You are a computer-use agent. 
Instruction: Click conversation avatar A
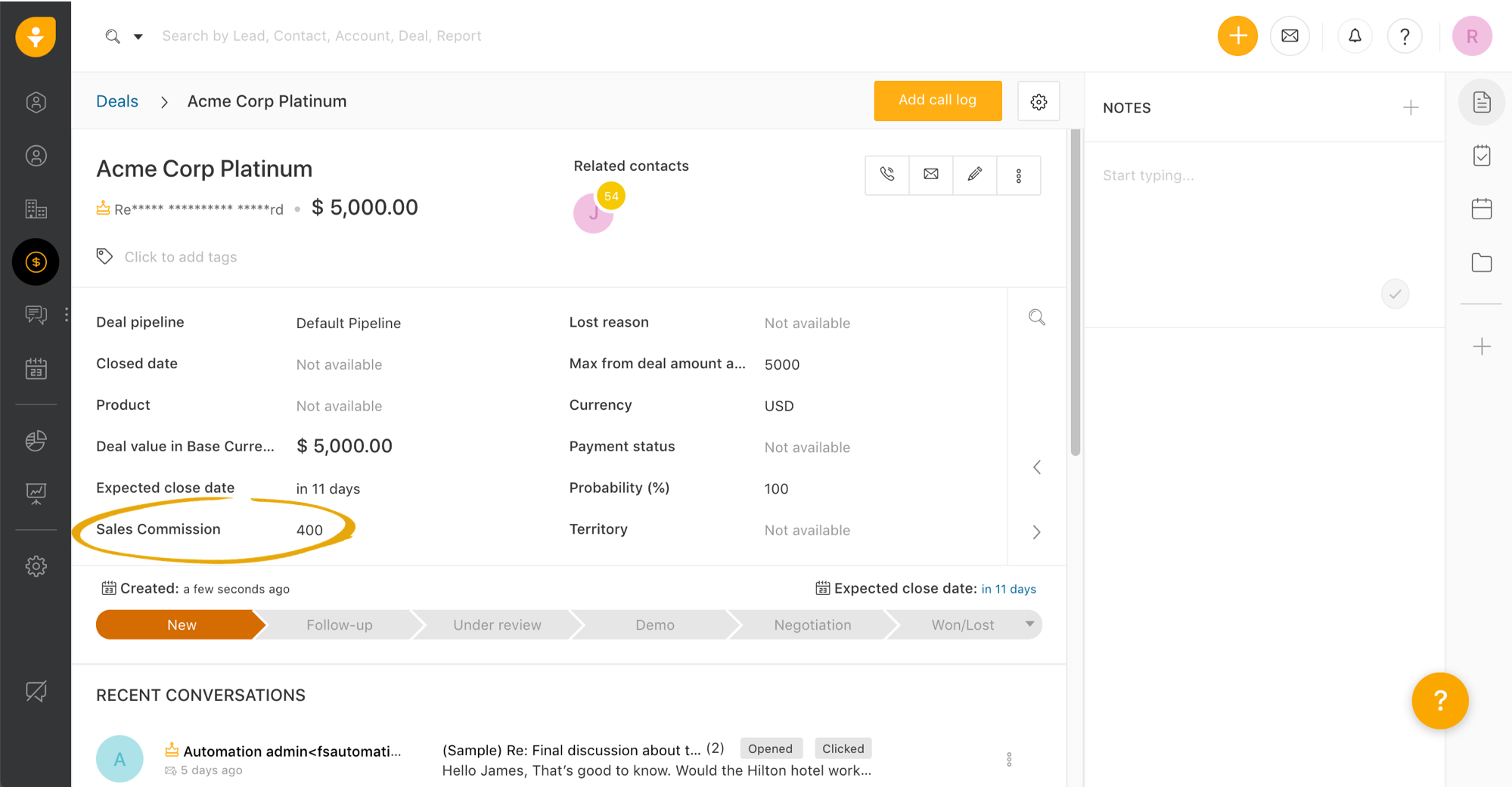click(x=120, y=758)
